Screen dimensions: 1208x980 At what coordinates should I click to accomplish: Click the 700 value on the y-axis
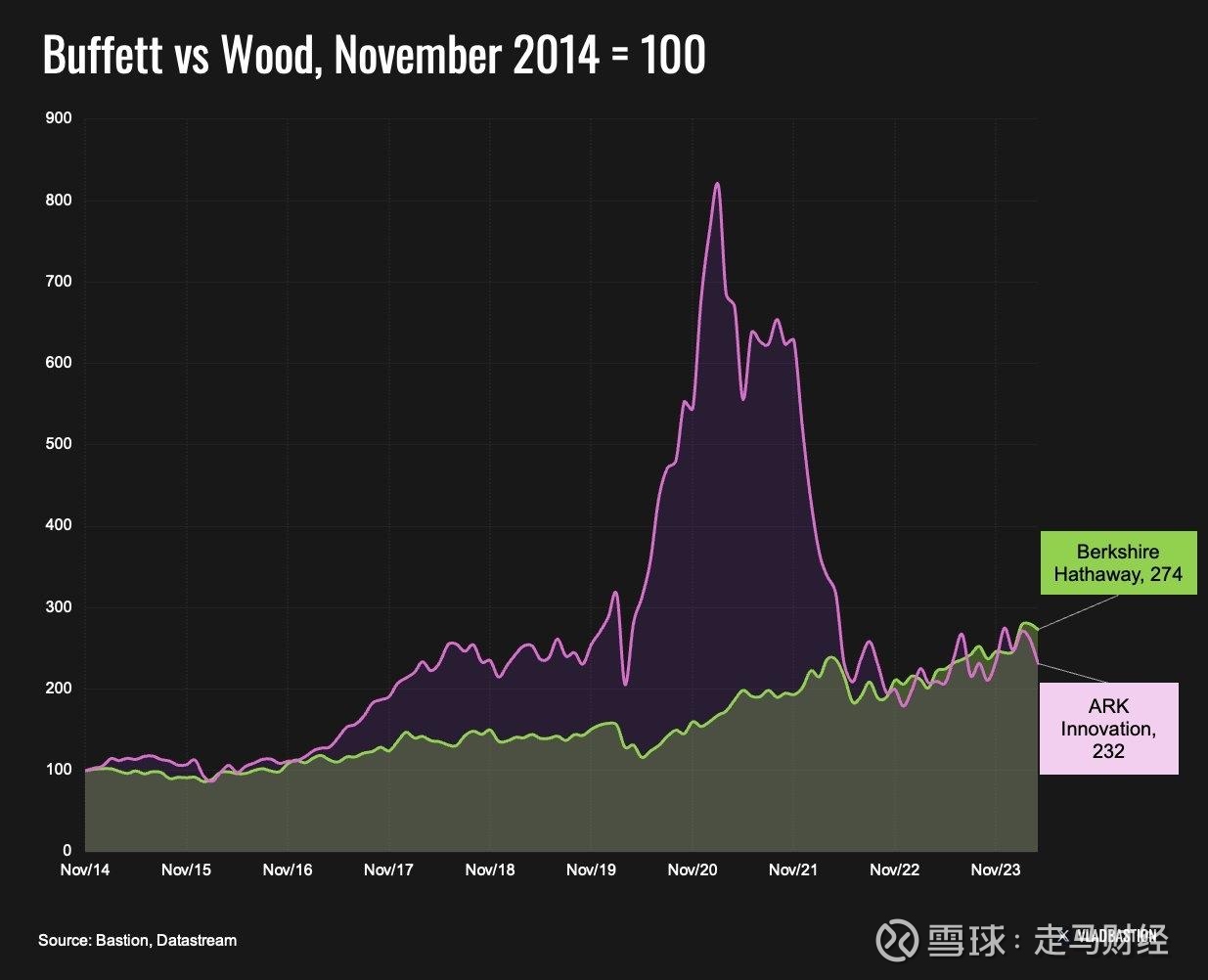(x=60, y=282)
